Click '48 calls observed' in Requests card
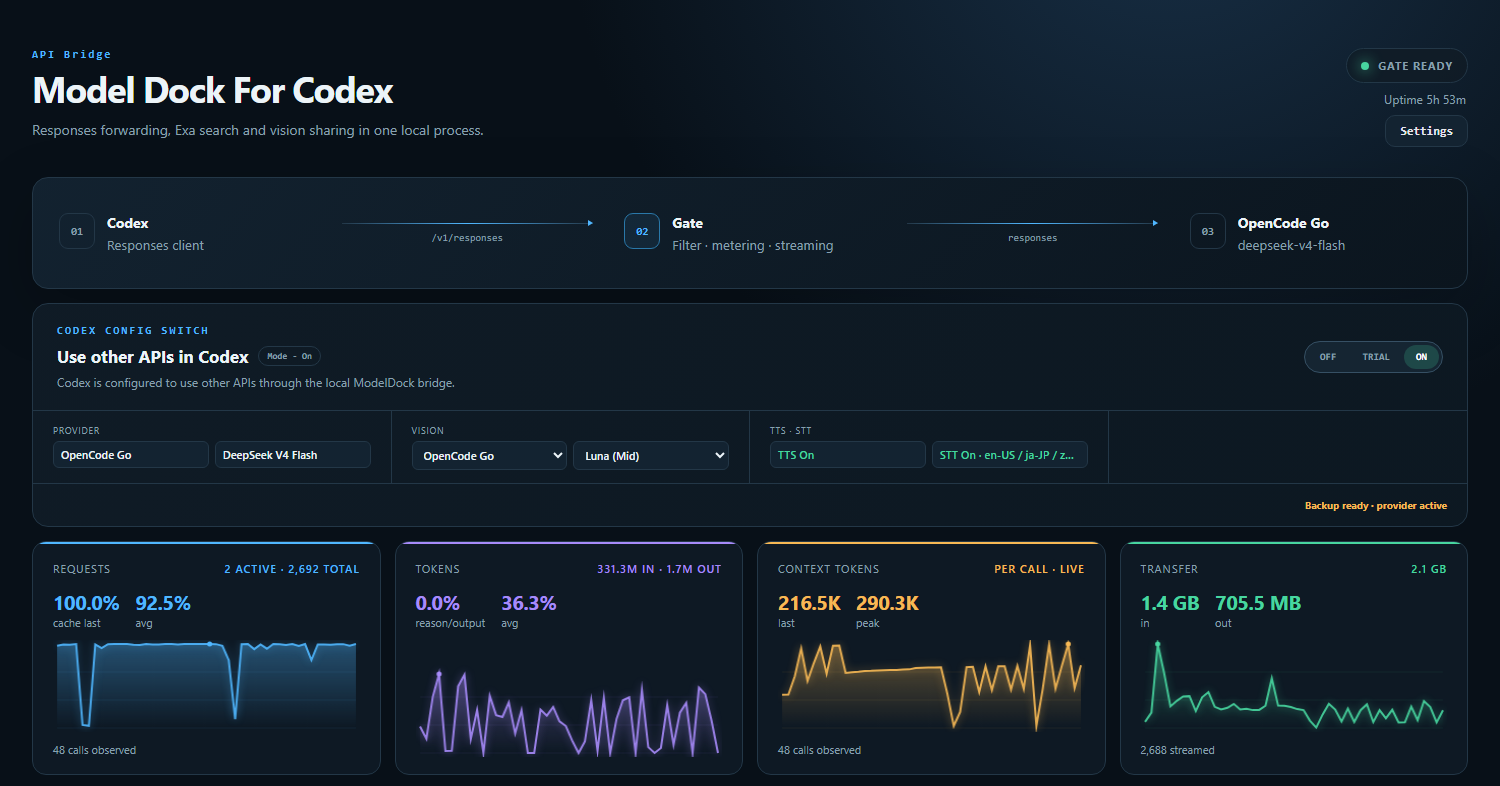This screenshot has width=1500, height=786. [x=94, y=750]
